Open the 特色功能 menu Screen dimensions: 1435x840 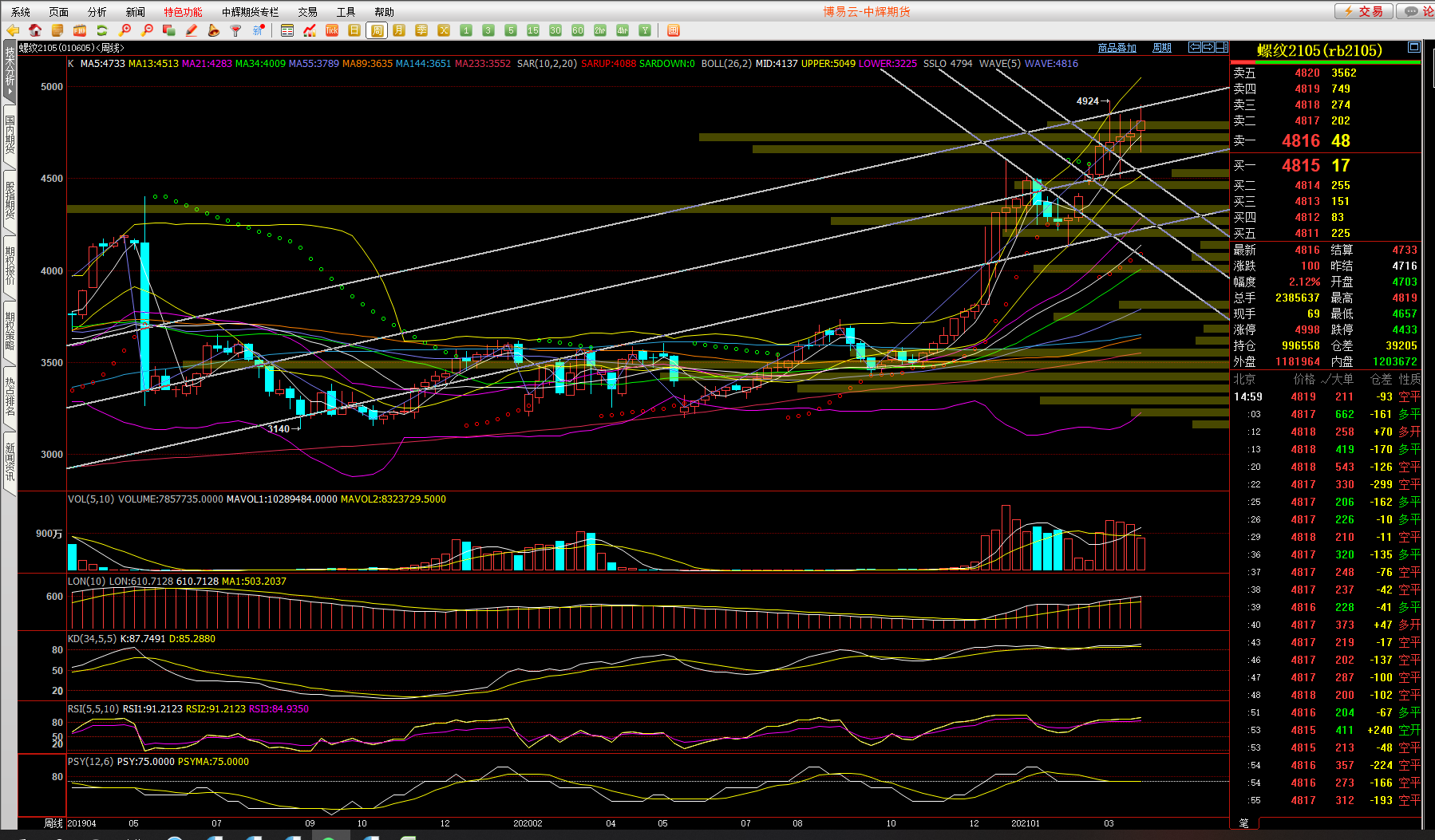click(x=183, y=12)
